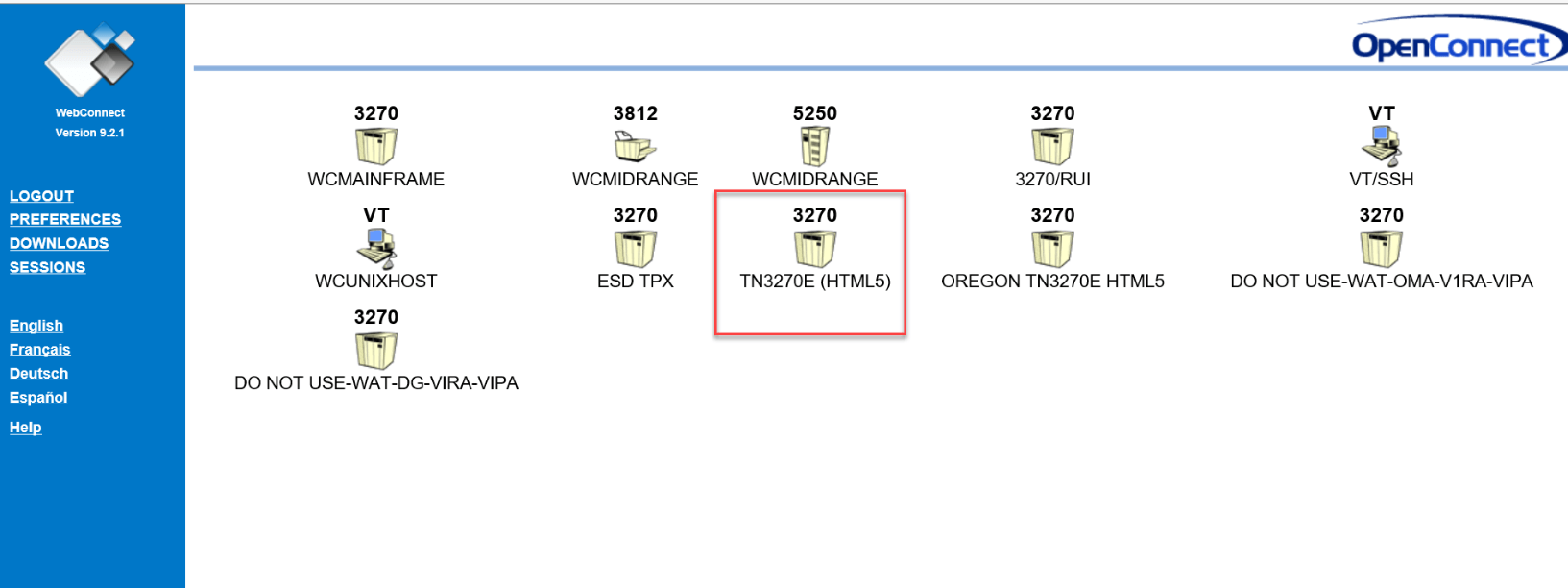Image resolution: width=1568 pixels, height=588 pixels.
Task: Open the Help link
Action: [26, 428]
